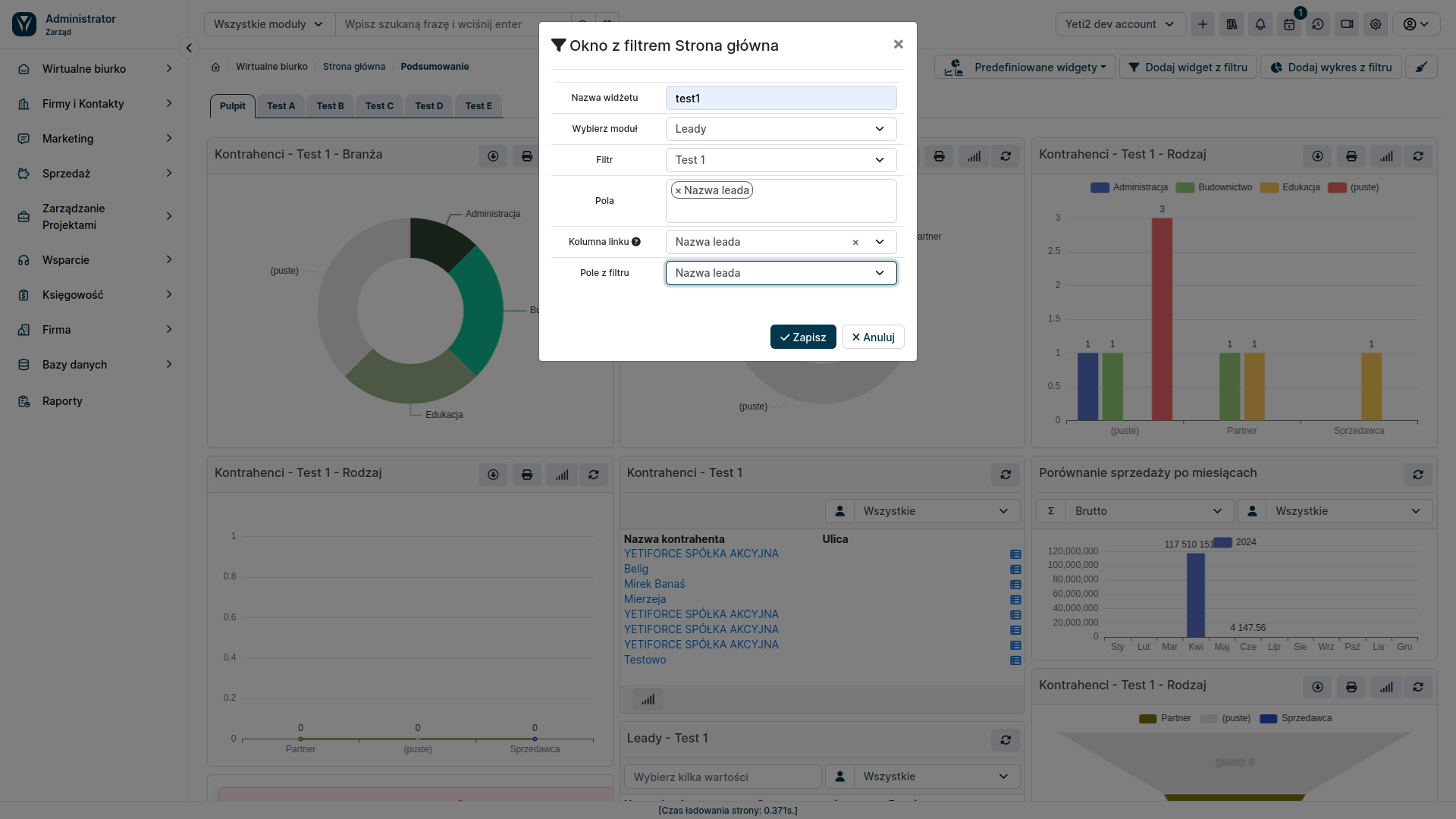Open the Mirek Banaś contractor link

click(x=654, y=584)
